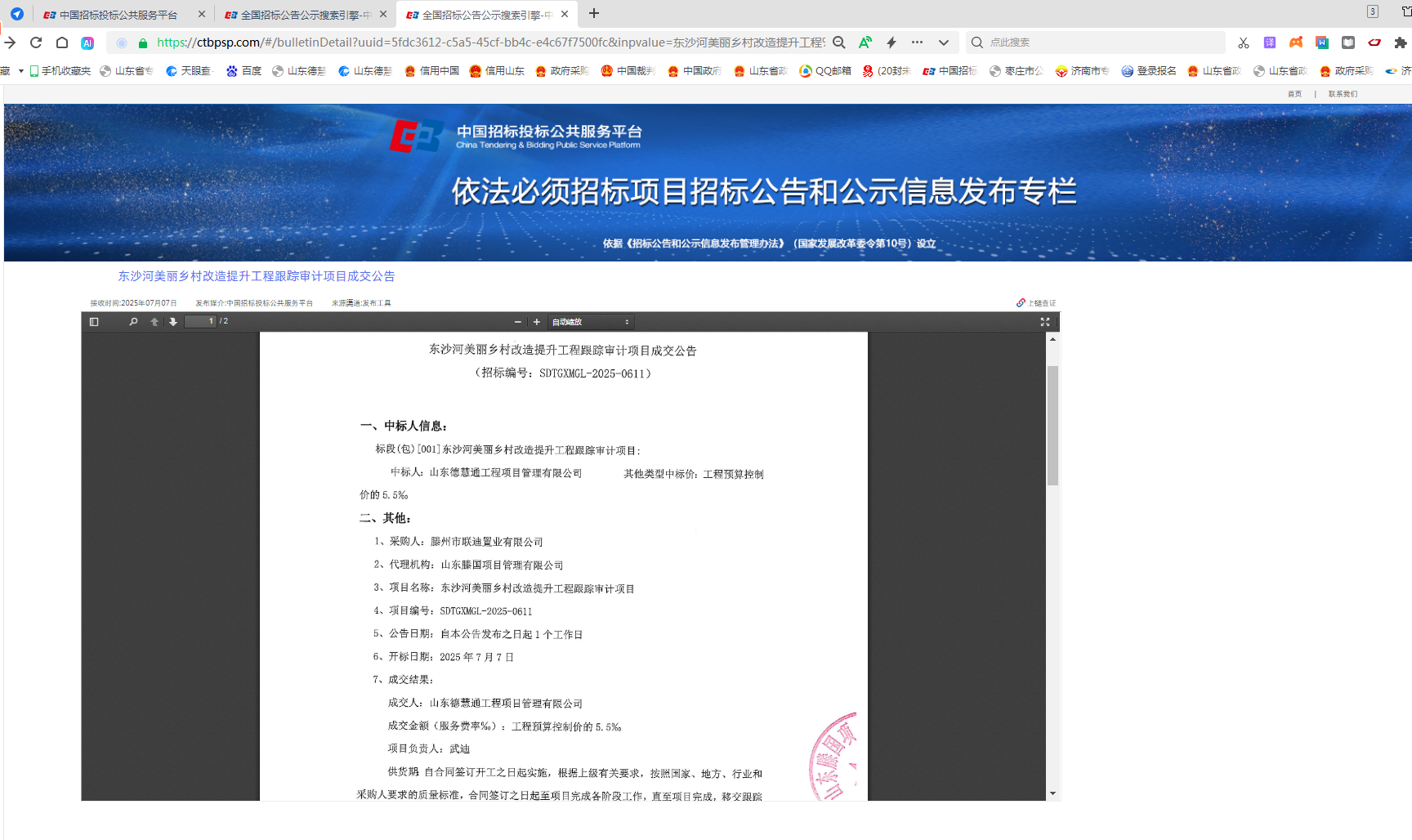Open the WPS document extension icon
The width and height of the screenshot is (1412, 840).
tap(1322, 42)
